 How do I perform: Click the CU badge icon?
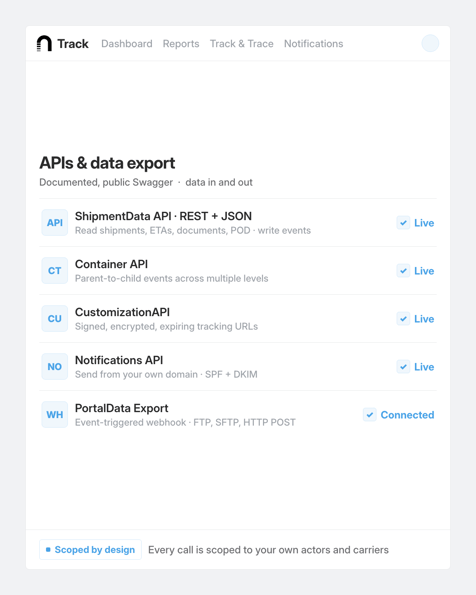coord(55,319)
